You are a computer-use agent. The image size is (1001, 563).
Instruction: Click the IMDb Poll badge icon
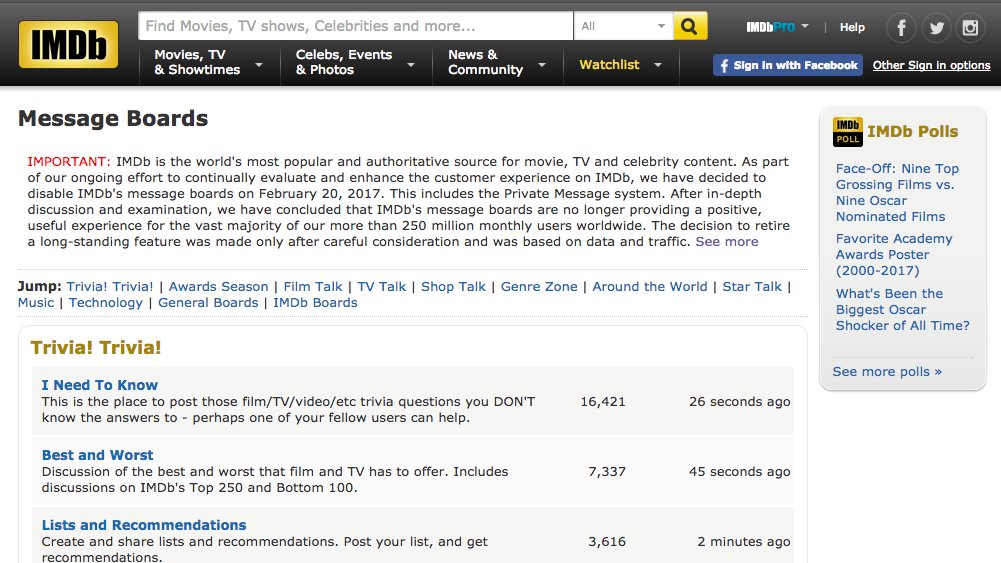(x=847, y=132)
